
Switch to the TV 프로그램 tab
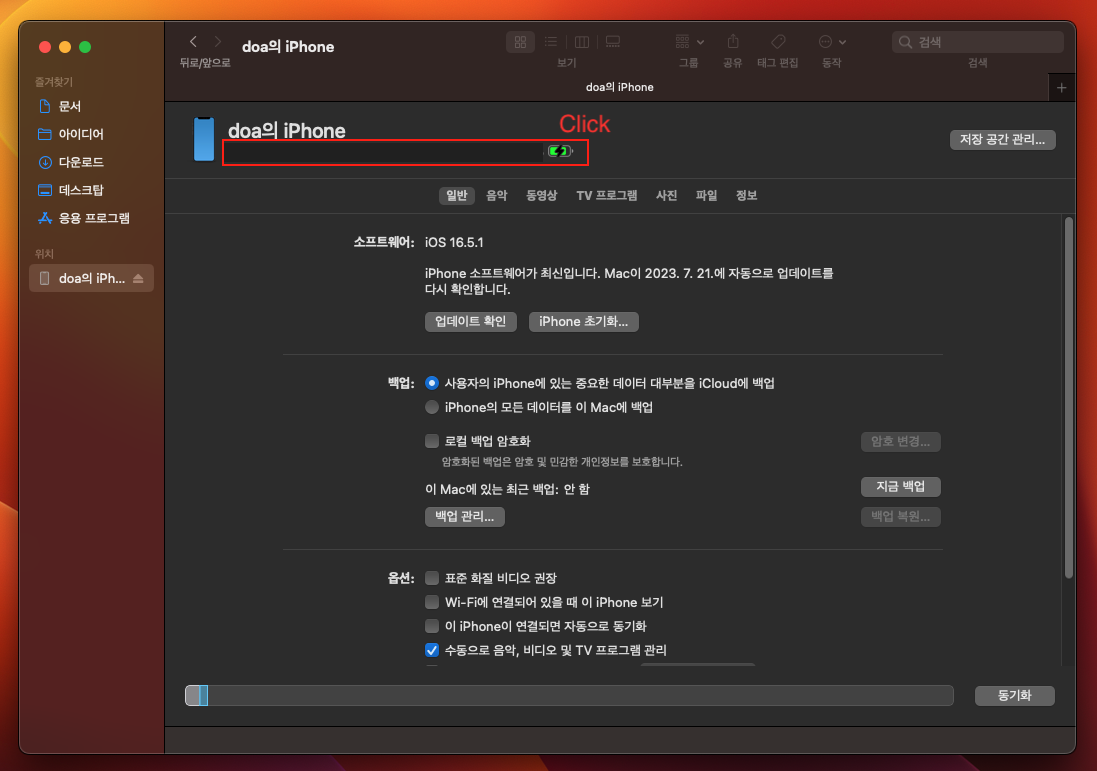607,196
